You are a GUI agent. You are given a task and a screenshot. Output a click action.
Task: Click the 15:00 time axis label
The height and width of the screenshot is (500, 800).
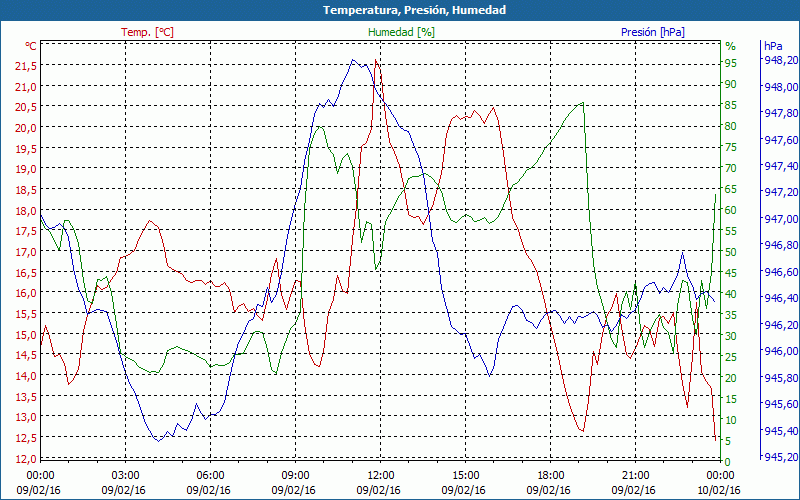(465, 476)
